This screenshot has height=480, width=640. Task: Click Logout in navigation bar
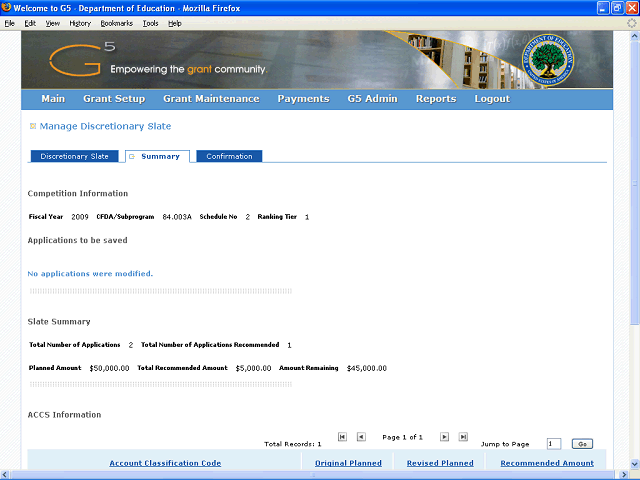pyautogui.click(x=492, y=99)
